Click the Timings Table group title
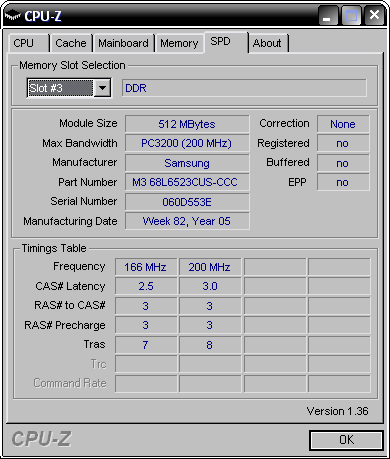This screenshot has width=390, height=459. pyautogui.click(x=54, y=248)
